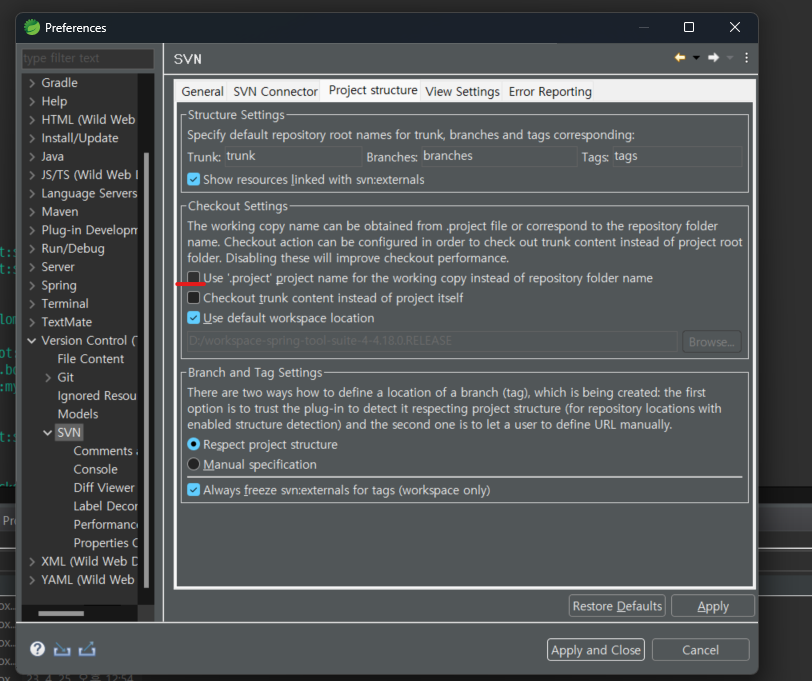Click the Cancel button
812x681 pixels.
[x=700, y=650]
